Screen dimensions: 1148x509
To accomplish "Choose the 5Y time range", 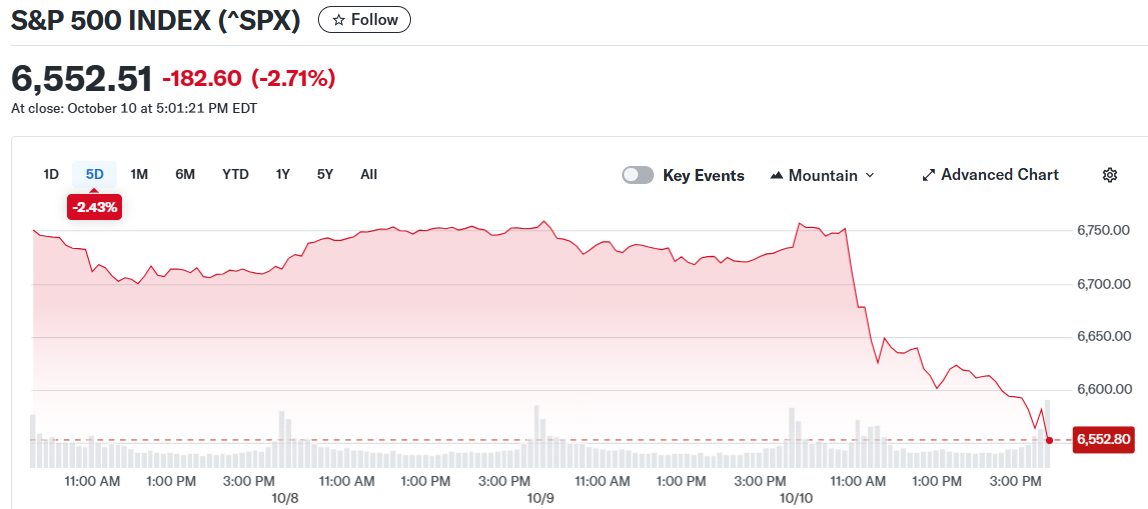I will pos(325,174).
